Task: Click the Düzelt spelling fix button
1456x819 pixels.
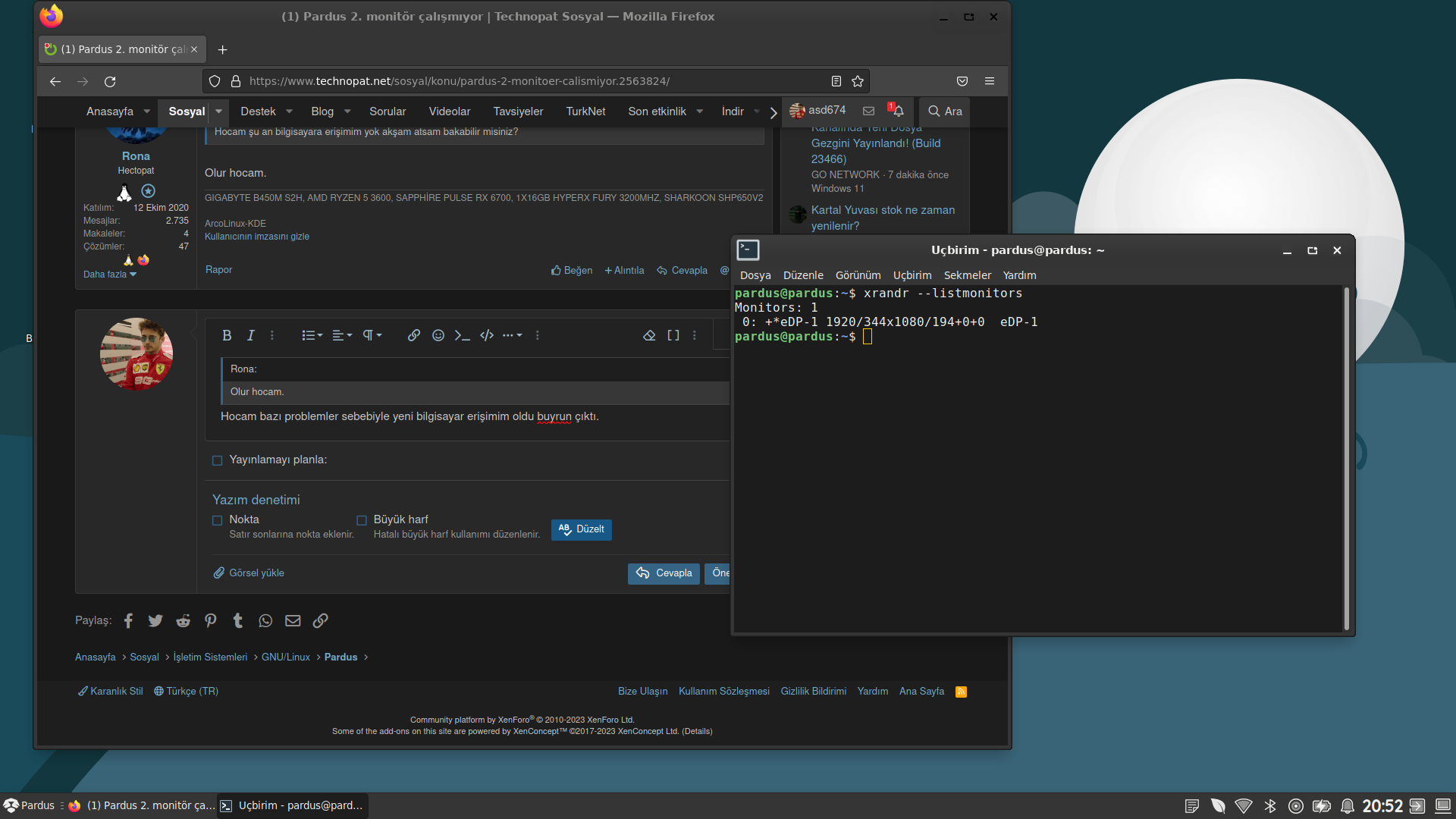Action: tap(581, 529)
